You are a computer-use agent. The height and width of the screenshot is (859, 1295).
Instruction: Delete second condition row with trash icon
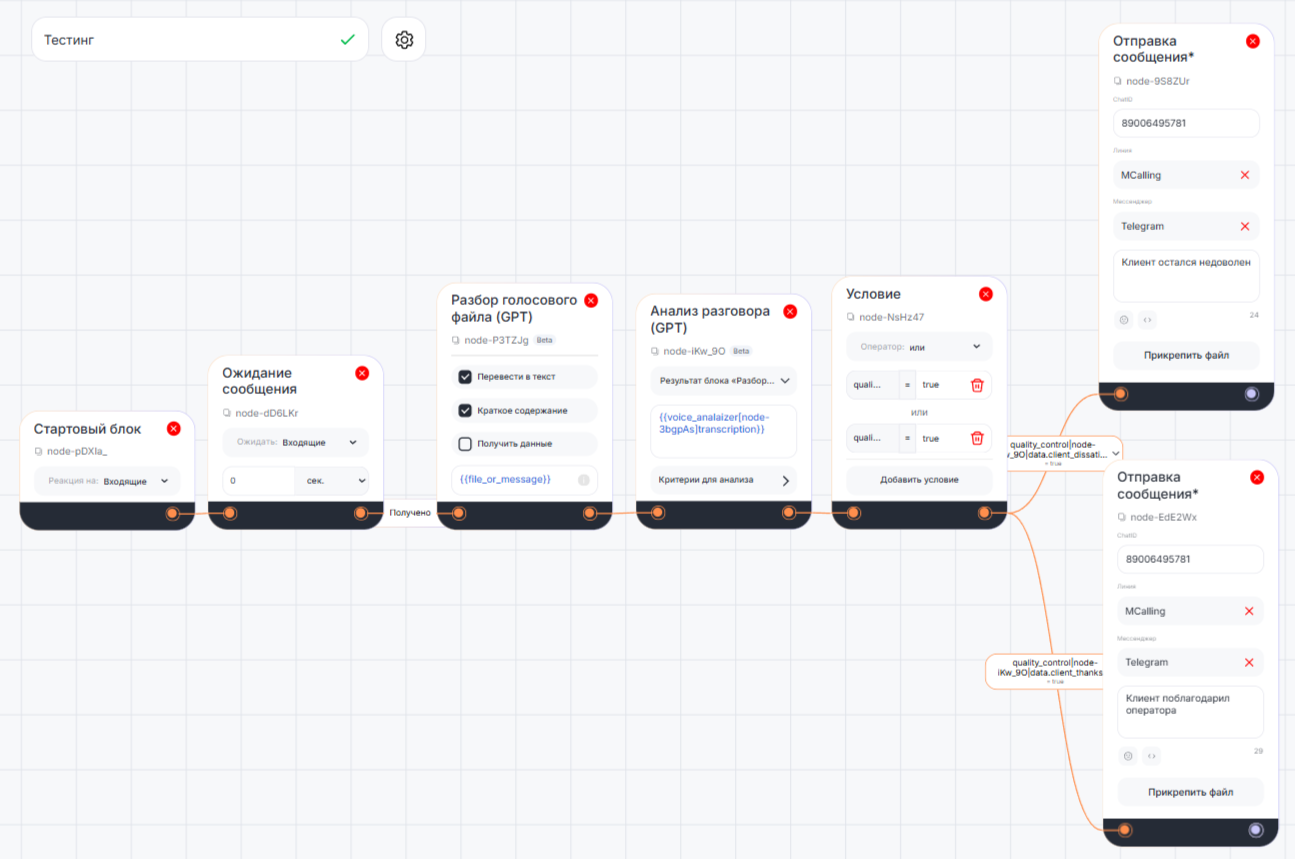click(x=977, y=438)
